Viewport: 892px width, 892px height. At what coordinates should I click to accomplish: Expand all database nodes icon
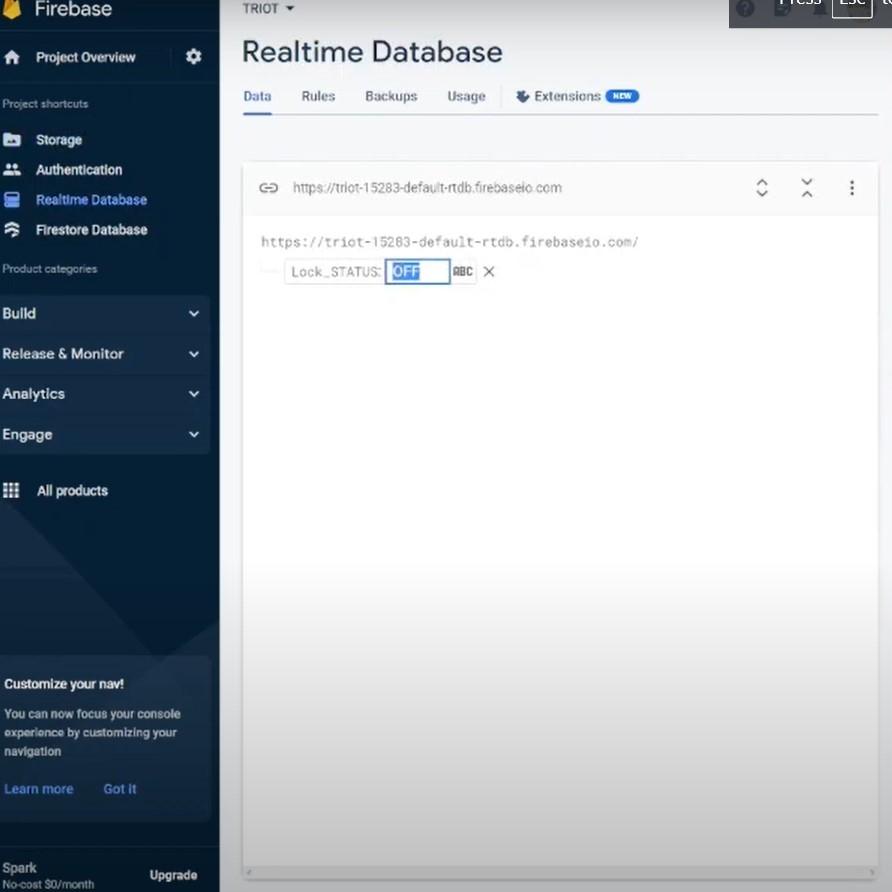[x=762, y=187]
